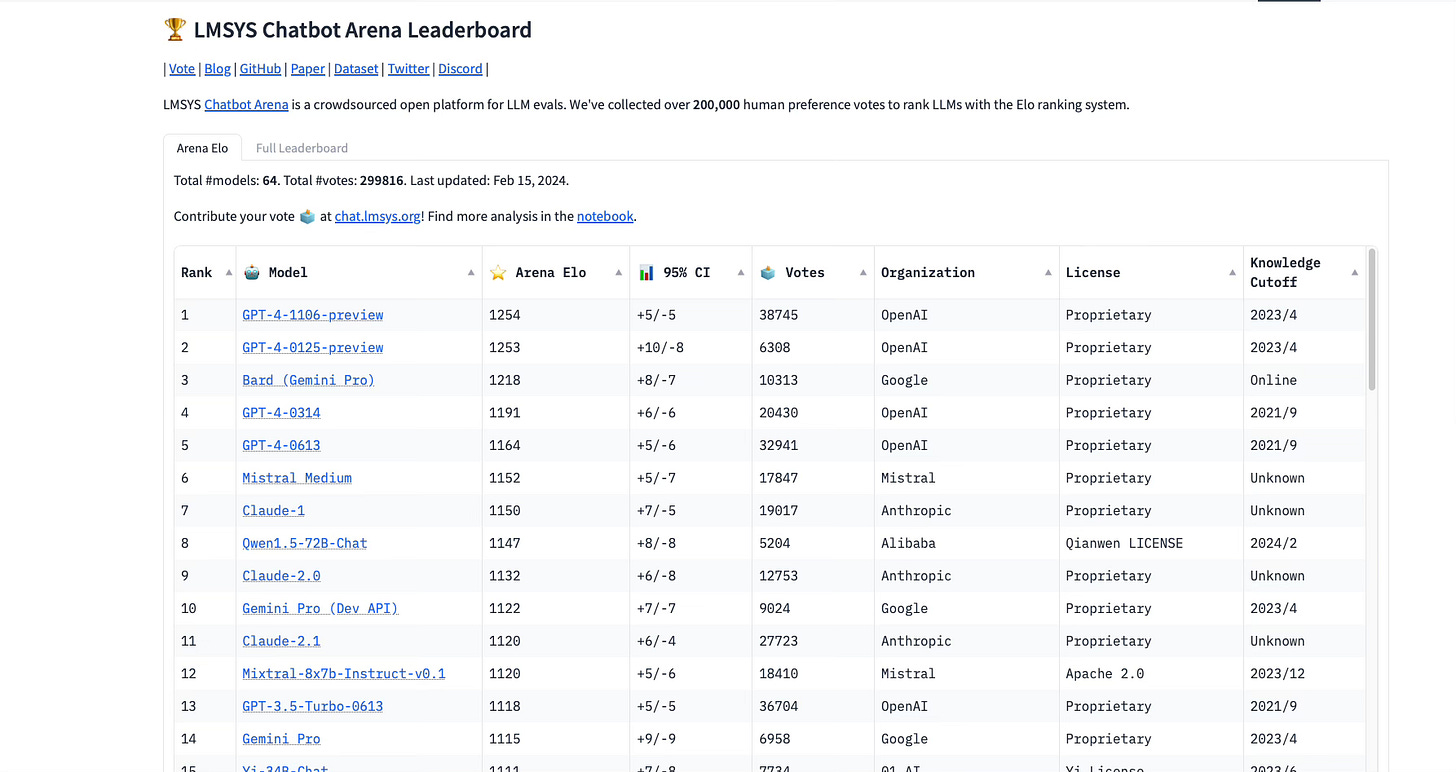
Task: Open the Dataset link
Action: [356, 69]
